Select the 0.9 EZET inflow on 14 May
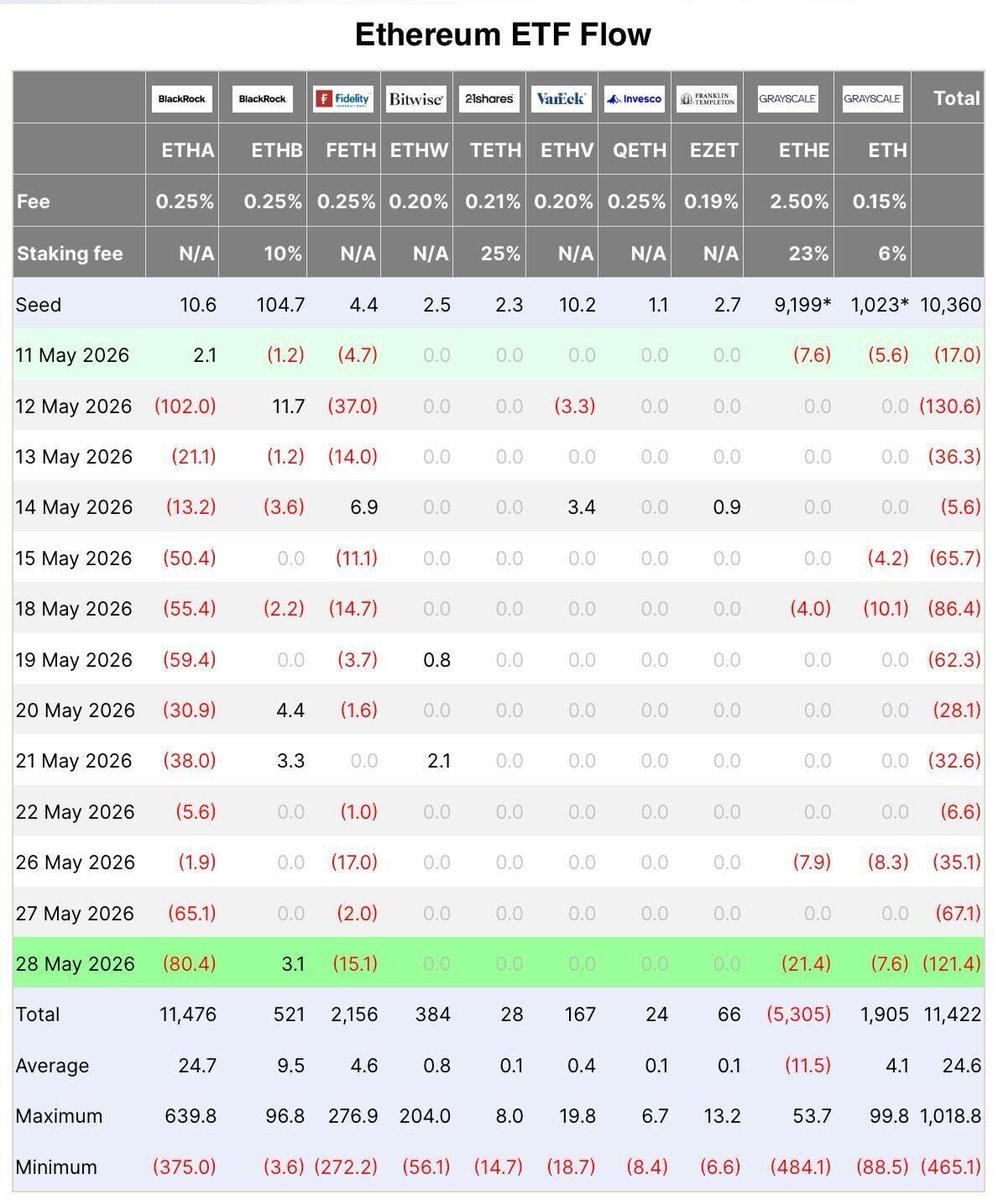 point(727,507)
